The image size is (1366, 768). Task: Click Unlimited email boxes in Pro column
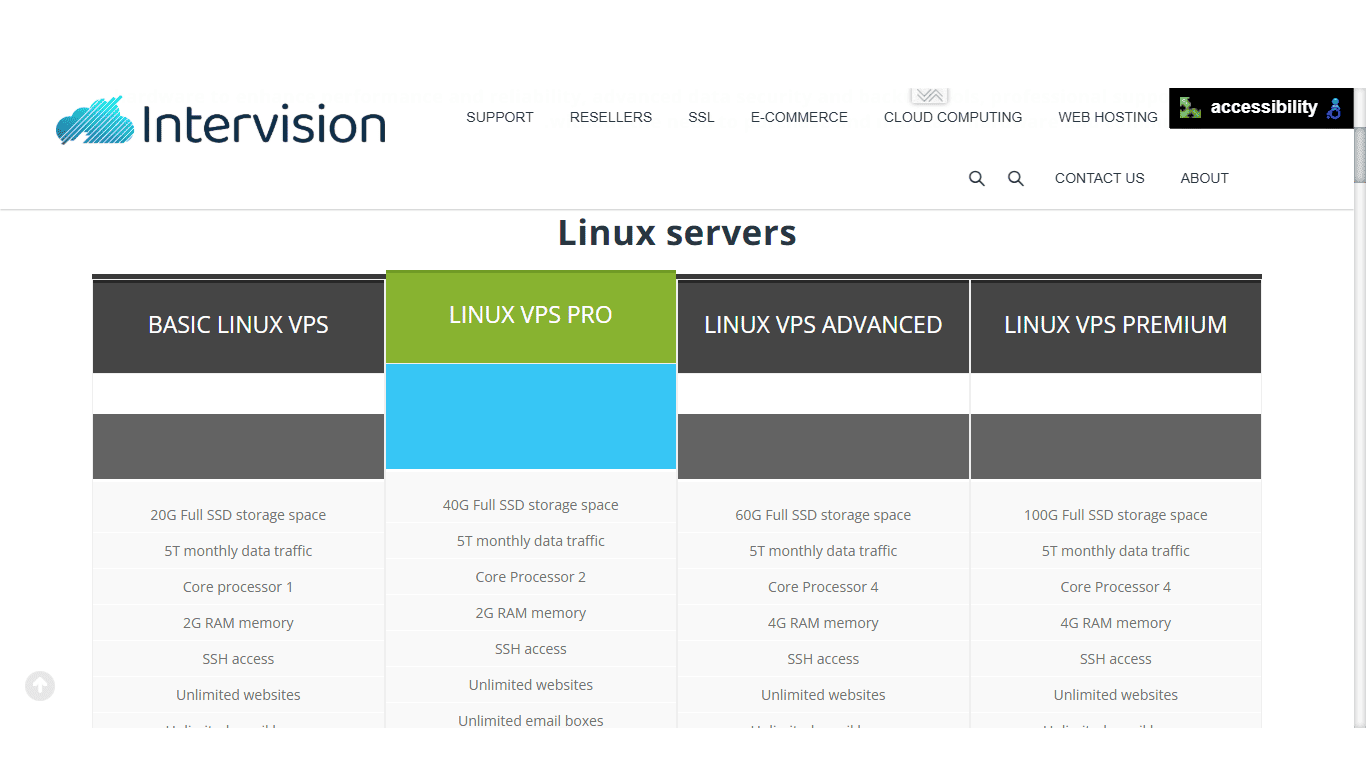pos(531,721)
